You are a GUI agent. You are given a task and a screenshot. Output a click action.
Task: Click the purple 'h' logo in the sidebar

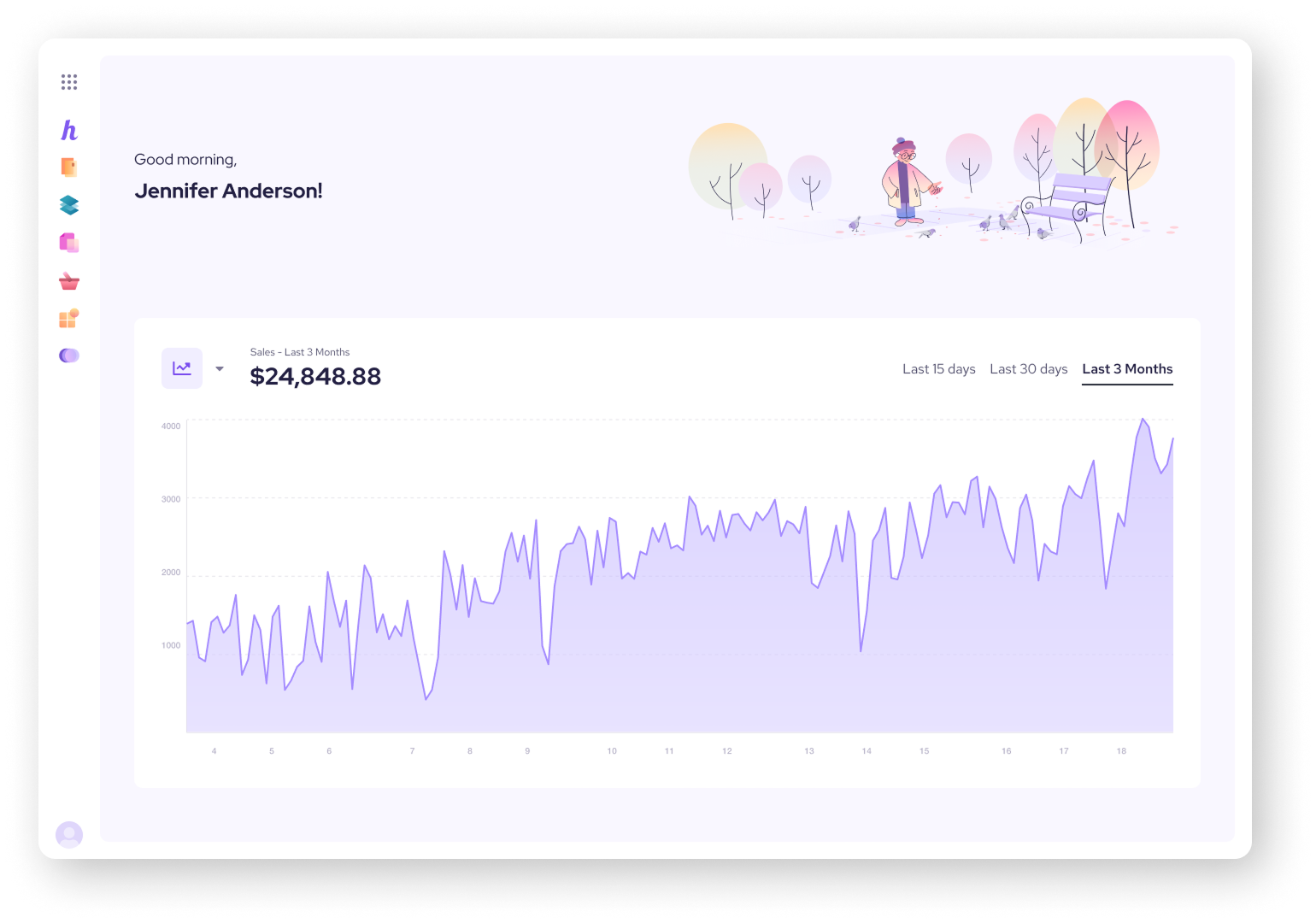tap(68, 131)
